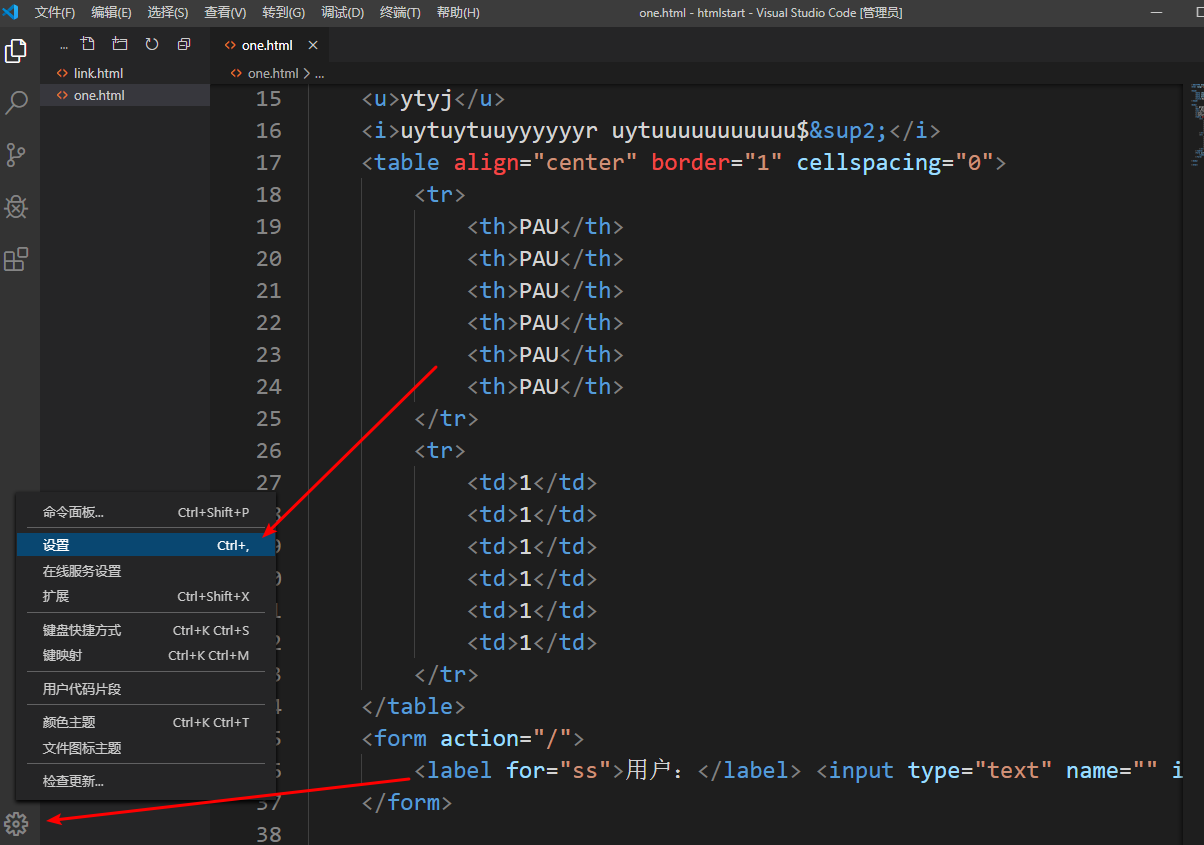Viewport: 1204px width, 845px height.
Task: Click the align attribute on line 17
Action: pos(486,162)
